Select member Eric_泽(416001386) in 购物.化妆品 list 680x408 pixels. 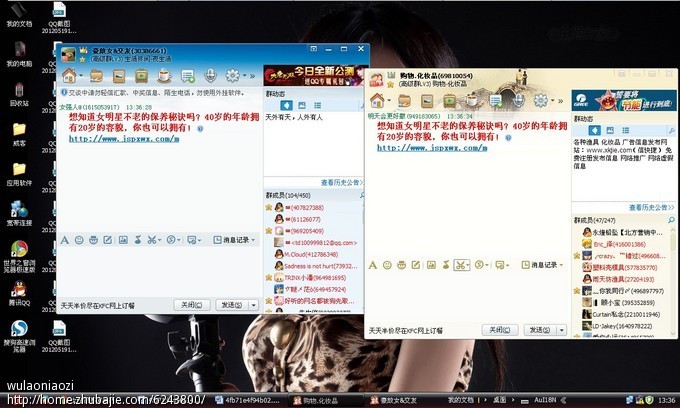(x=613, y=244)
